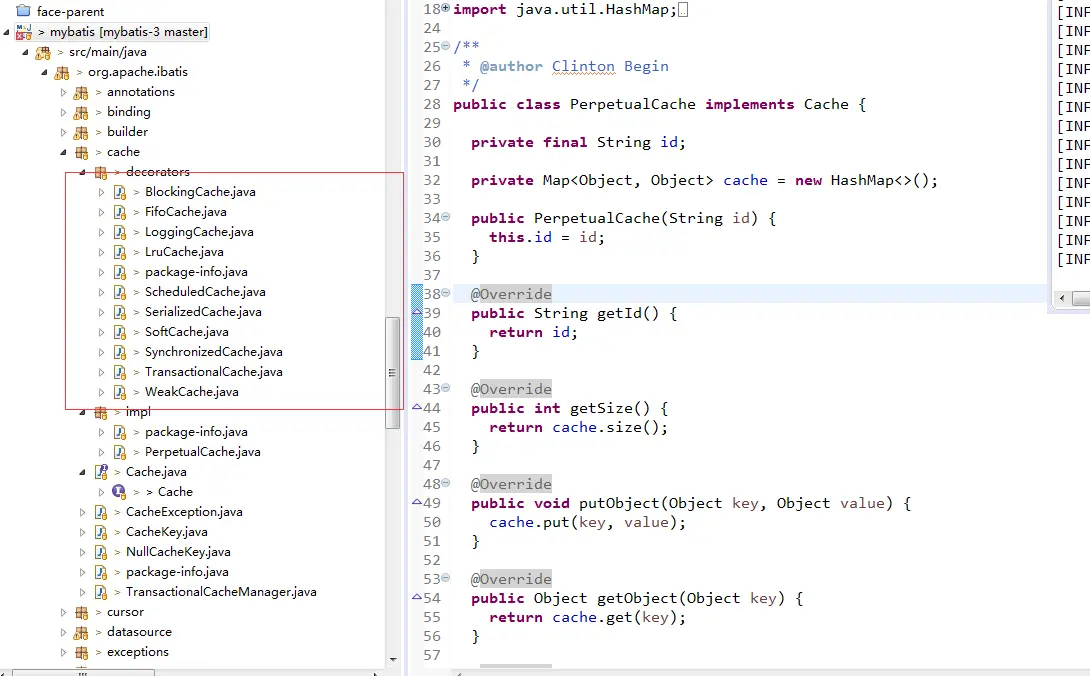
Task: Expand the binding package
Action: [x=63, y=112]
